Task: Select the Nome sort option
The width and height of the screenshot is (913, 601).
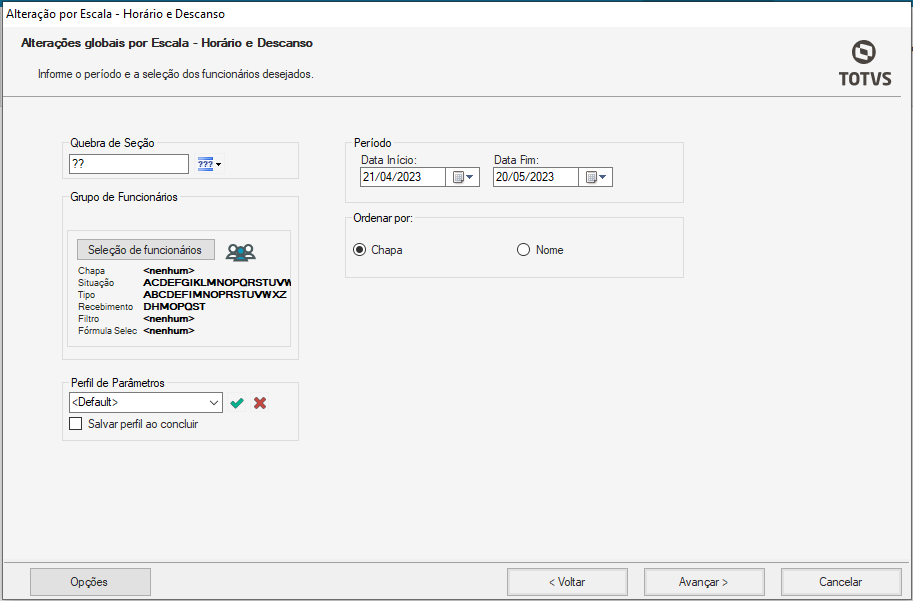Action: click(x=523, y=250)
